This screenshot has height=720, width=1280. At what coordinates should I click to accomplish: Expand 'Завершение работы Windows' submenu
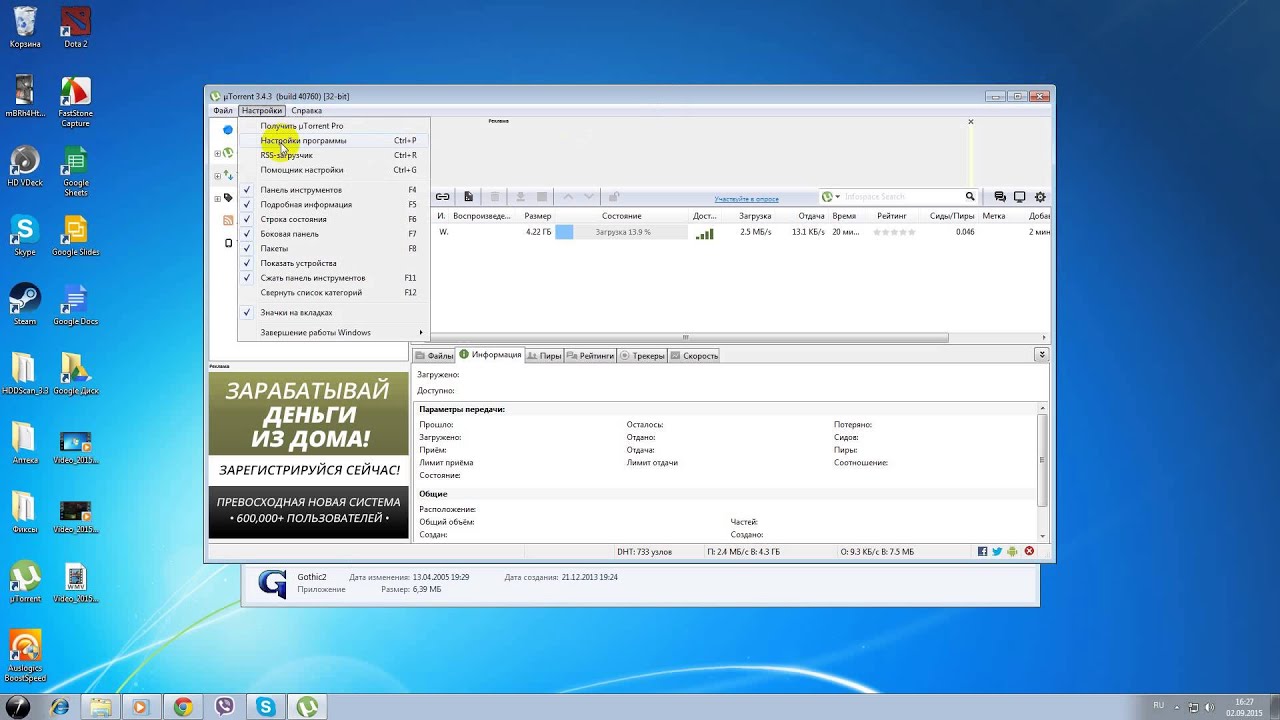(333, 332)
